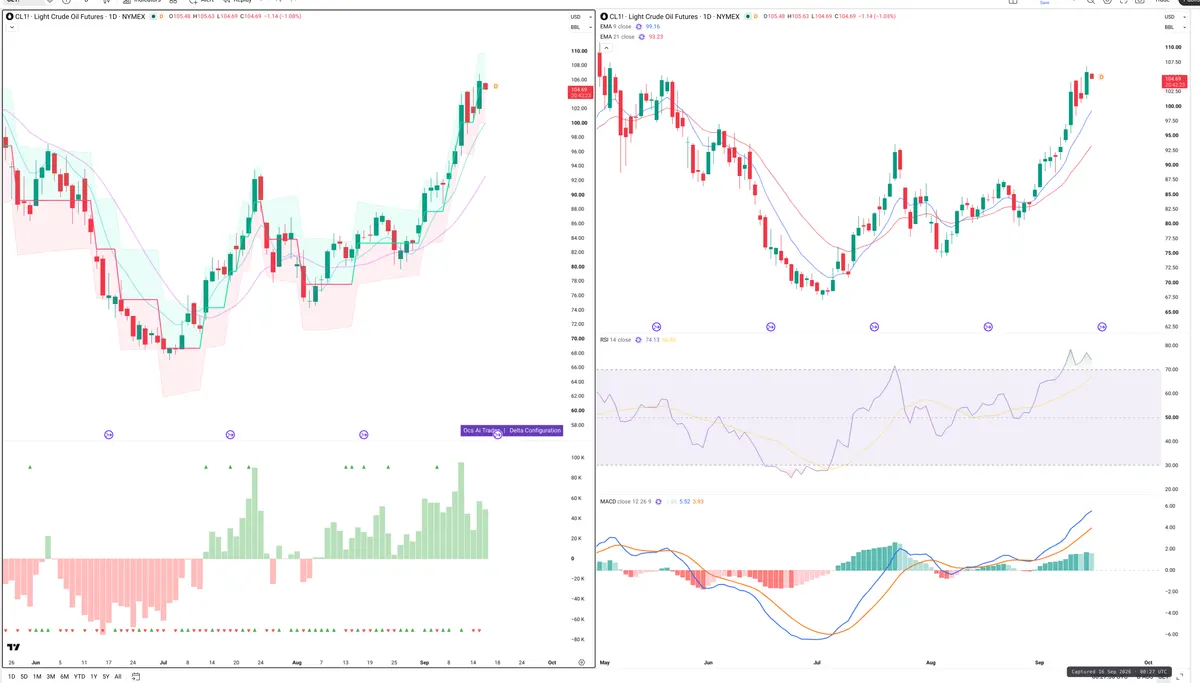Open left chart time axis settings gear
1200x683 pixels.
[581, 663]
